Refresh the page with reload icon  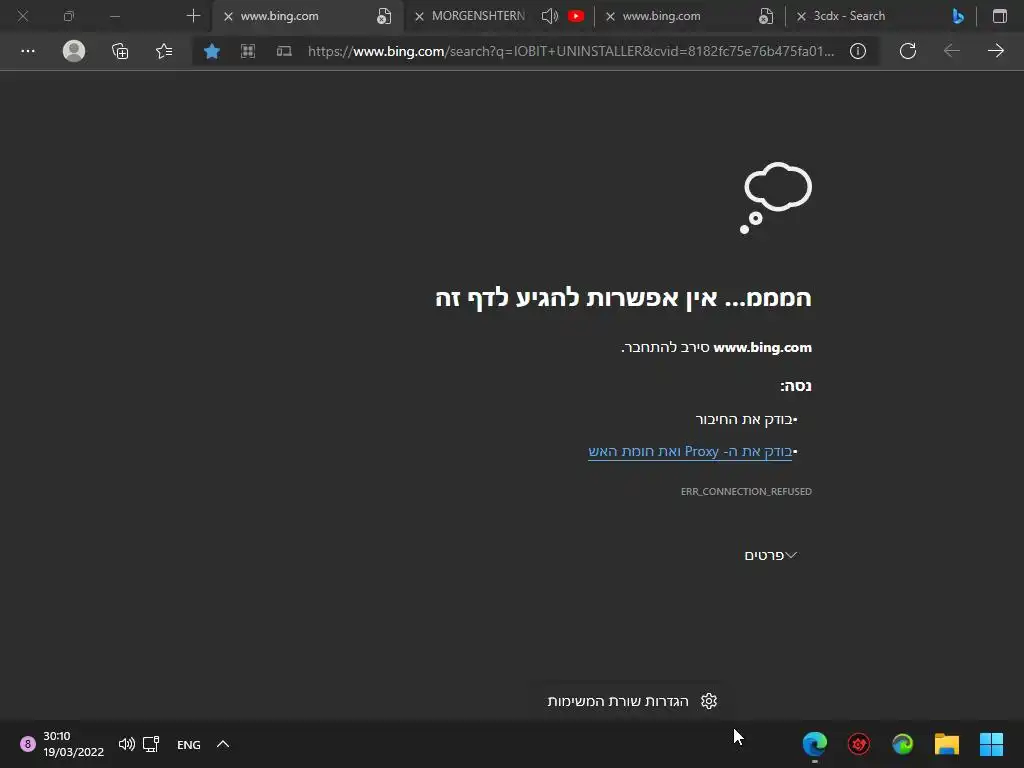[908, 51]
